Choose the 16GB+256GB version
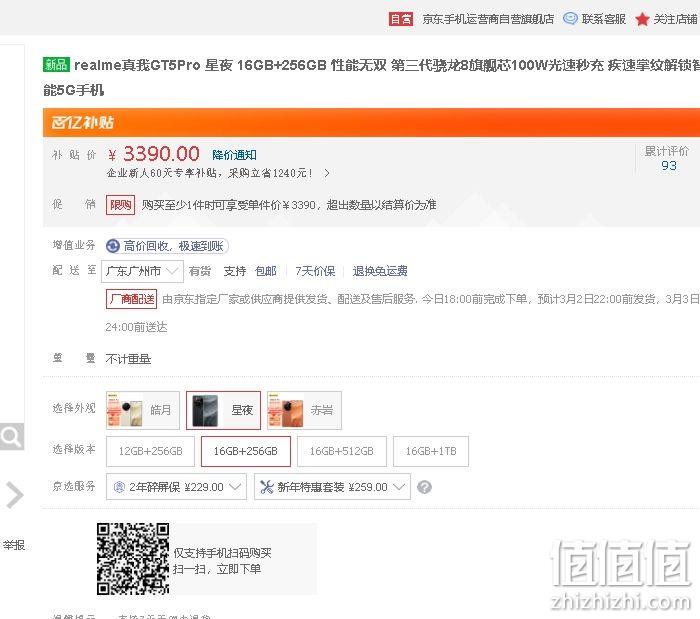700x619 pixels. pos(246,451)
